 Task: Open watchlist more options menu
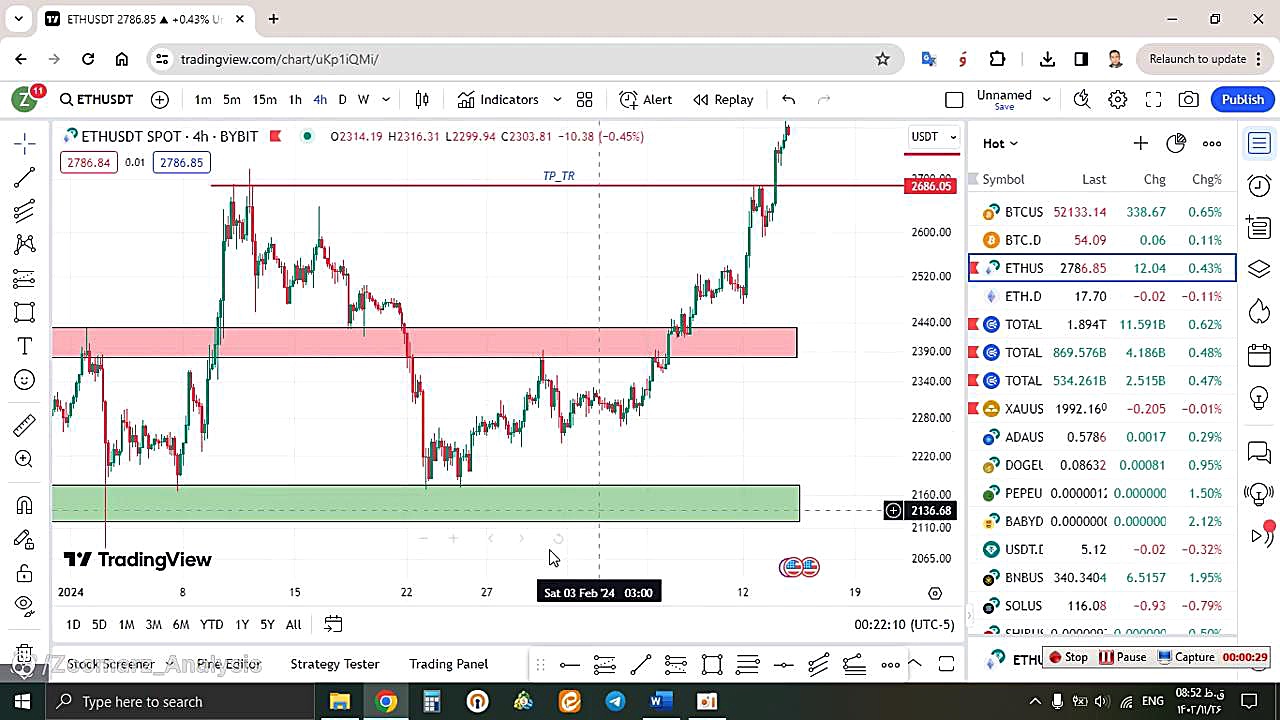coord(1212,143)
